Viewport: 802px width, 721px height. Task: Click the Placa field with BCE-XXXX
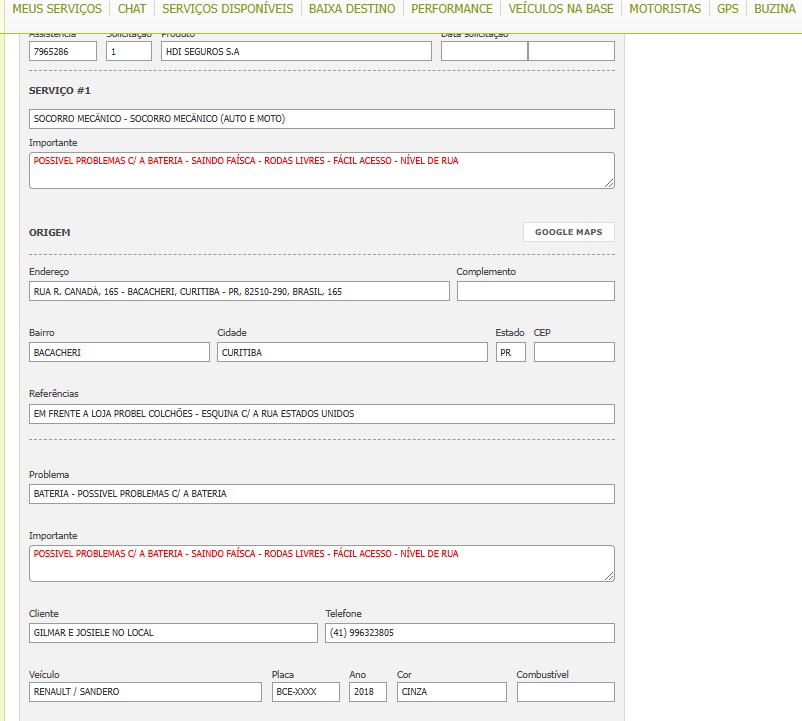point(305,692)
